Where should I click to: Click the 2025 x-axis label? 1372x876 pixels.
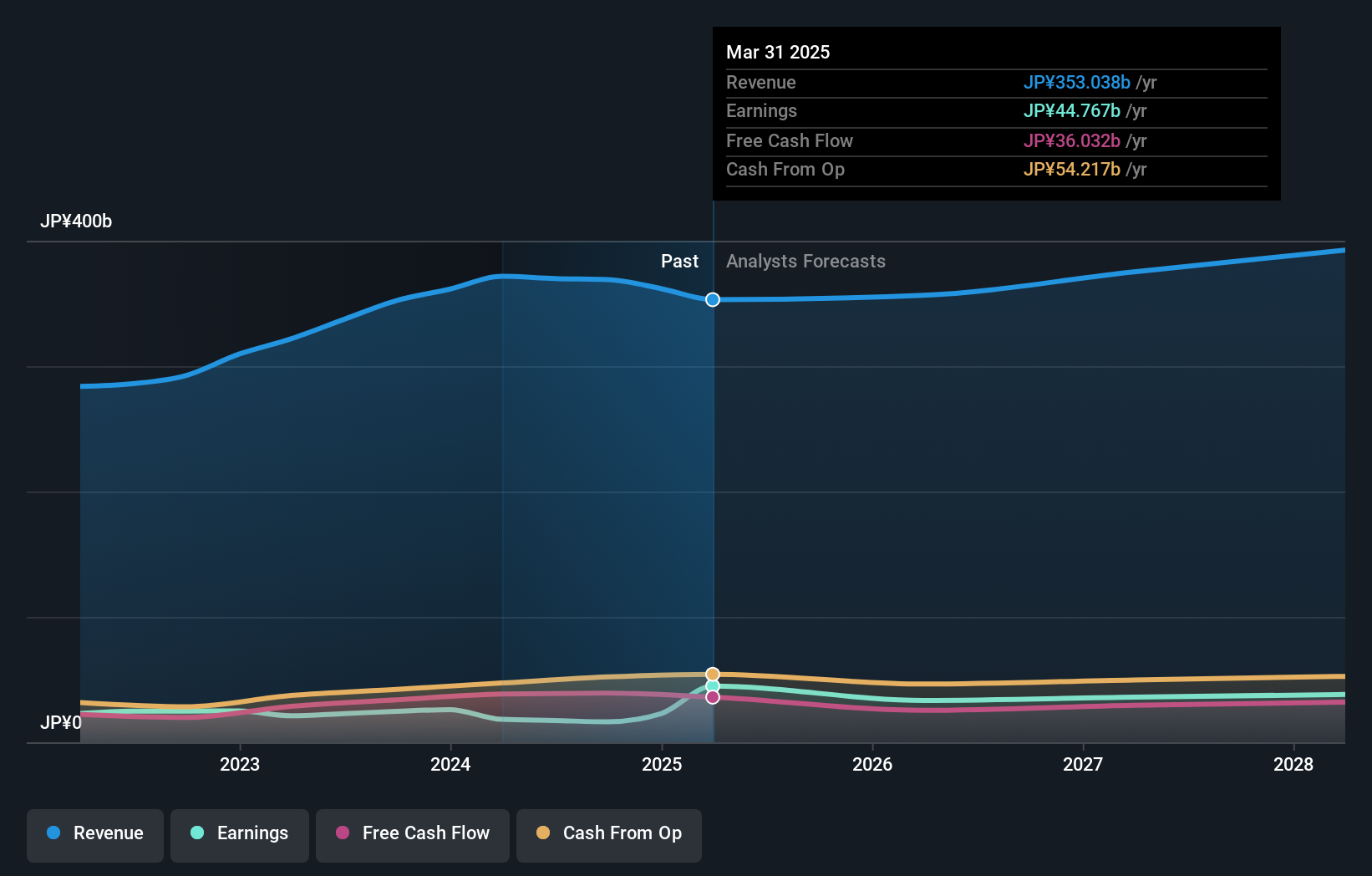click(662, 764)
